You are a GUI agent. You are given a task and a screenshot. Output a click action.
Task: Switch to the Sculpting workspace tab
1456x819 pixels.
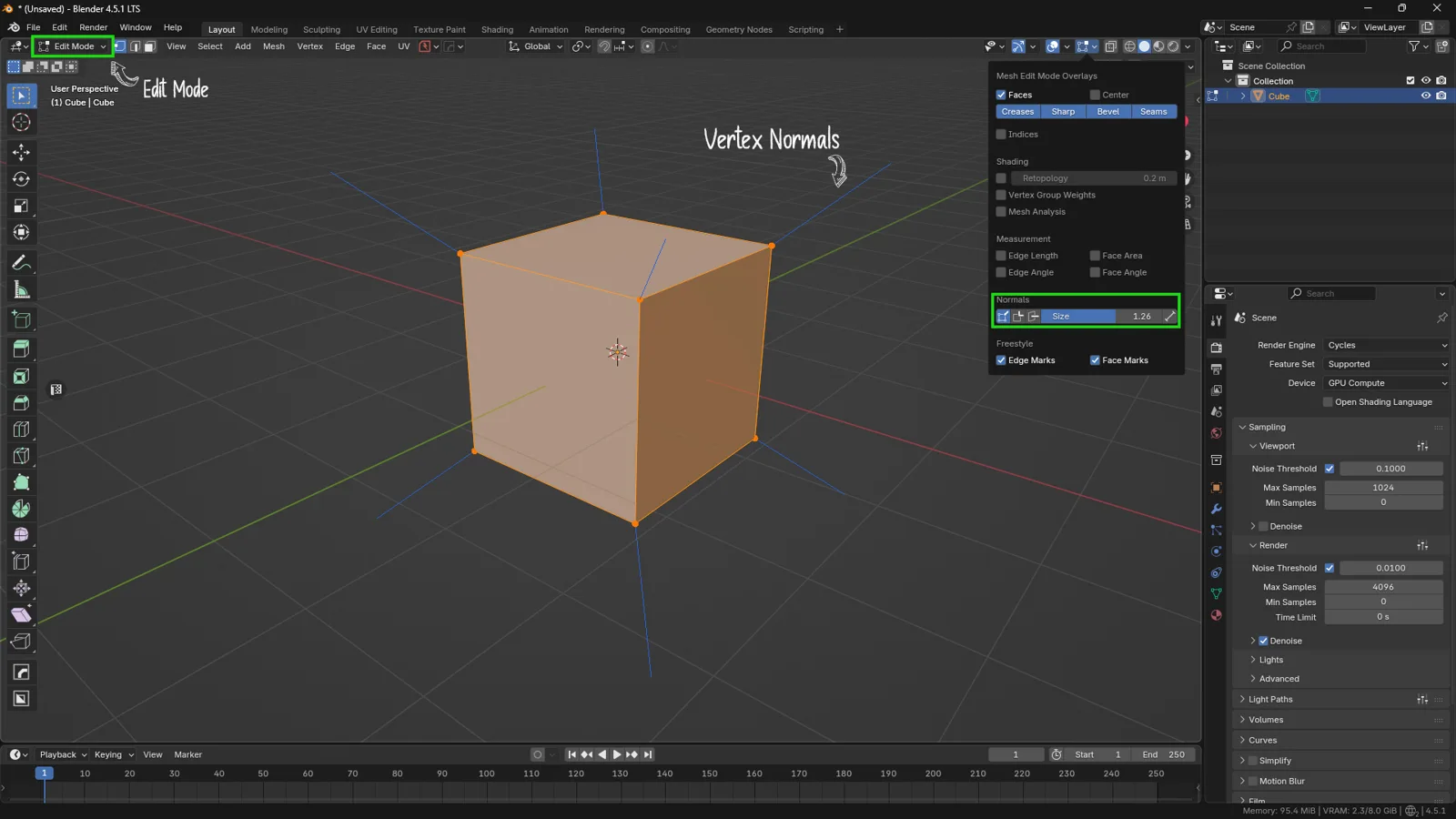(321, 29)
